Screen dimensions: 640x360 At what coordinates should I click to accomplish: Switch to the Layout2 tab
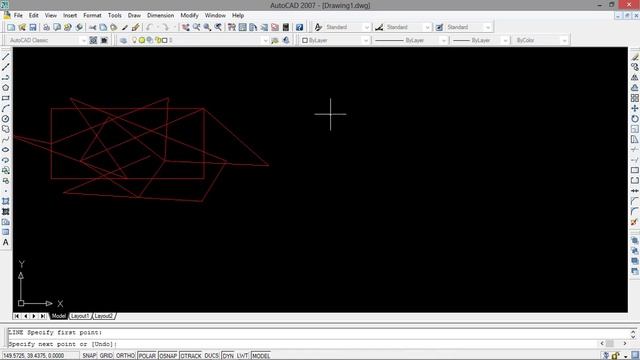click(104, 316)
